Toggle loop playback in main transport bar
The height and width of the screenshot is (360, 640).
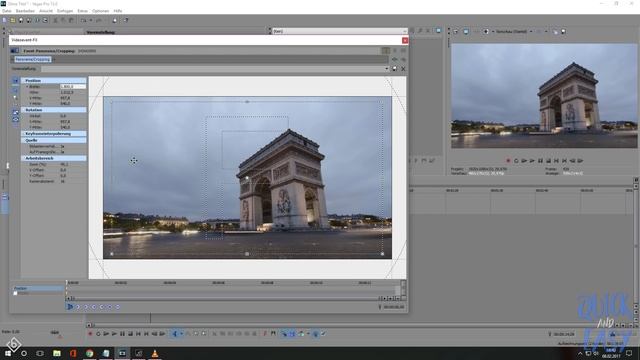pos(98,333)
